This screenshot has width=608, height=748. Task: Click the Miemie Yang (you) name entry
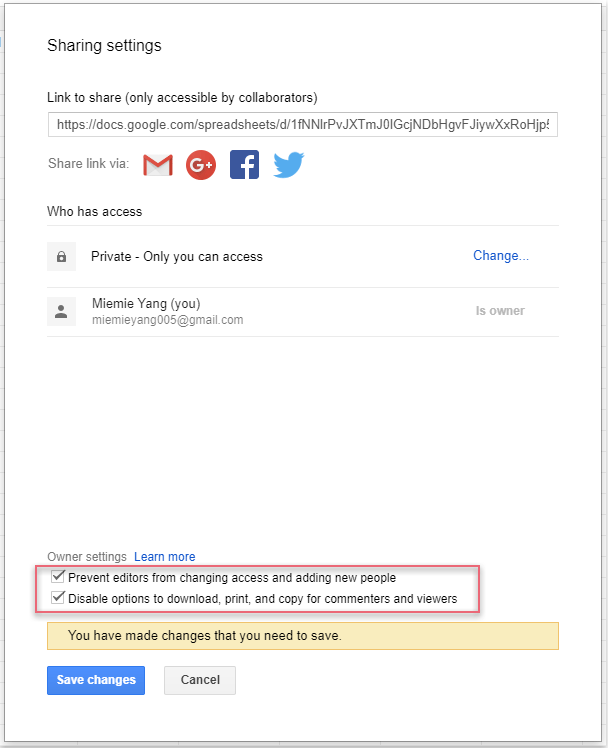coord(146,303)
